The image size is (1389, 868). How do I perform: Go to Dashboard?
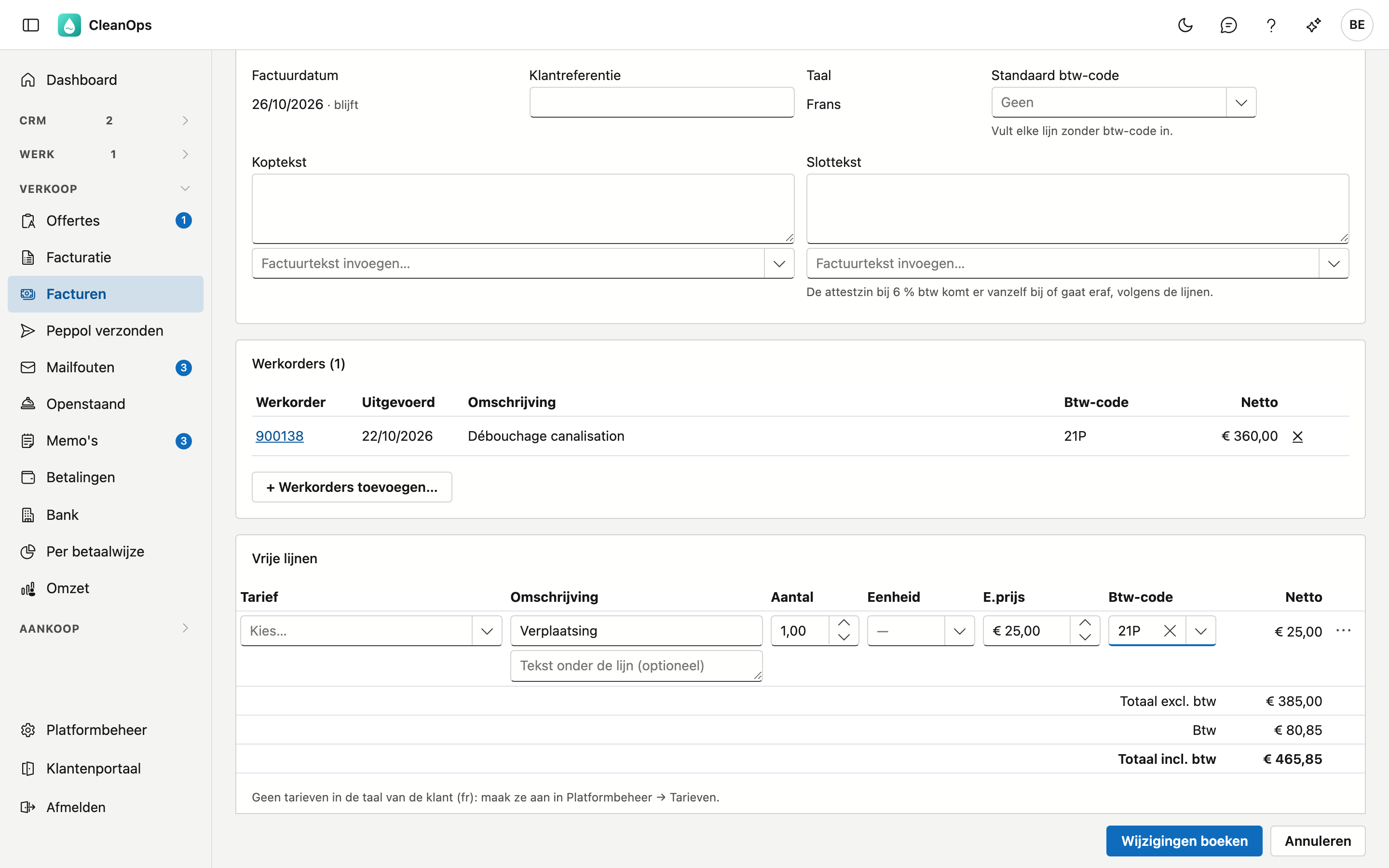(106, 80)
